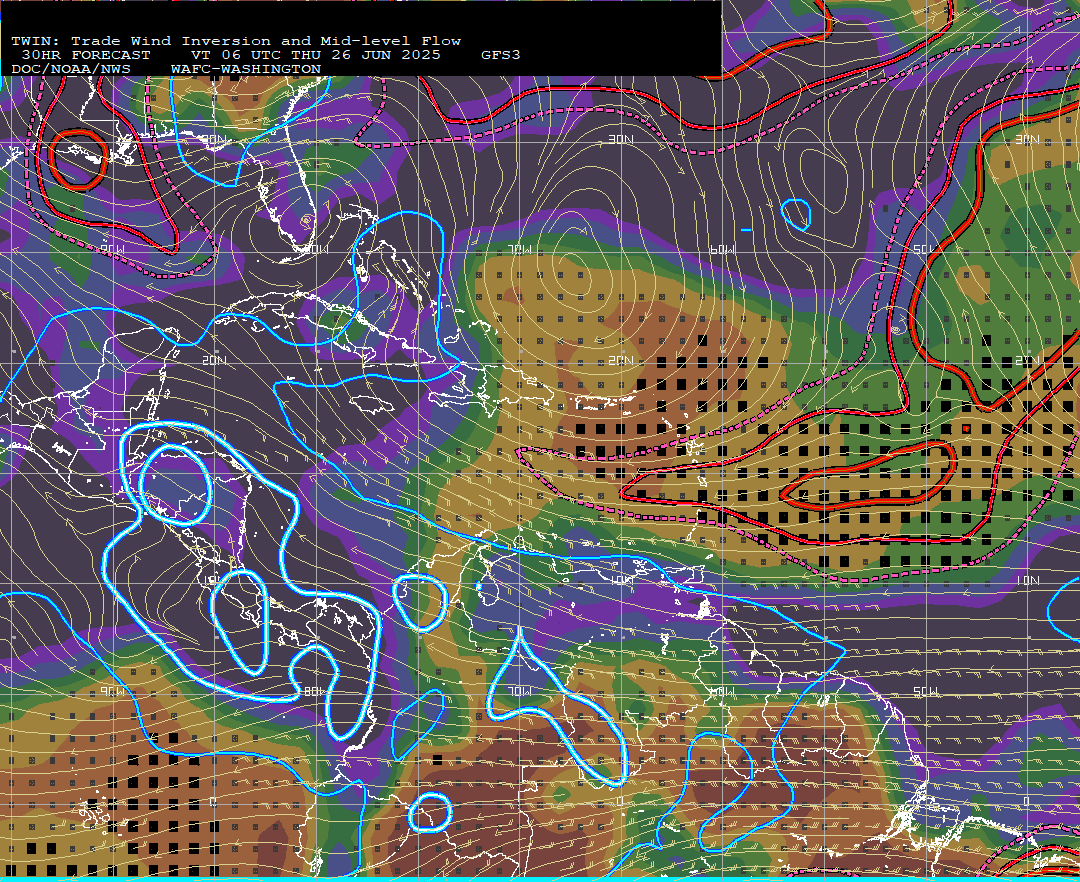Viewport: 1080px width, 882px height.
Task: Select the '30HR FORECAST' header text
Action: tap(85, 55)
